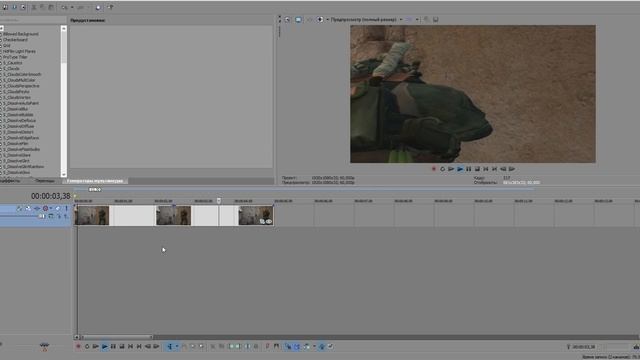Pause playback under the video preview
This screenshot has height=360, width=640.
[469, 169]
